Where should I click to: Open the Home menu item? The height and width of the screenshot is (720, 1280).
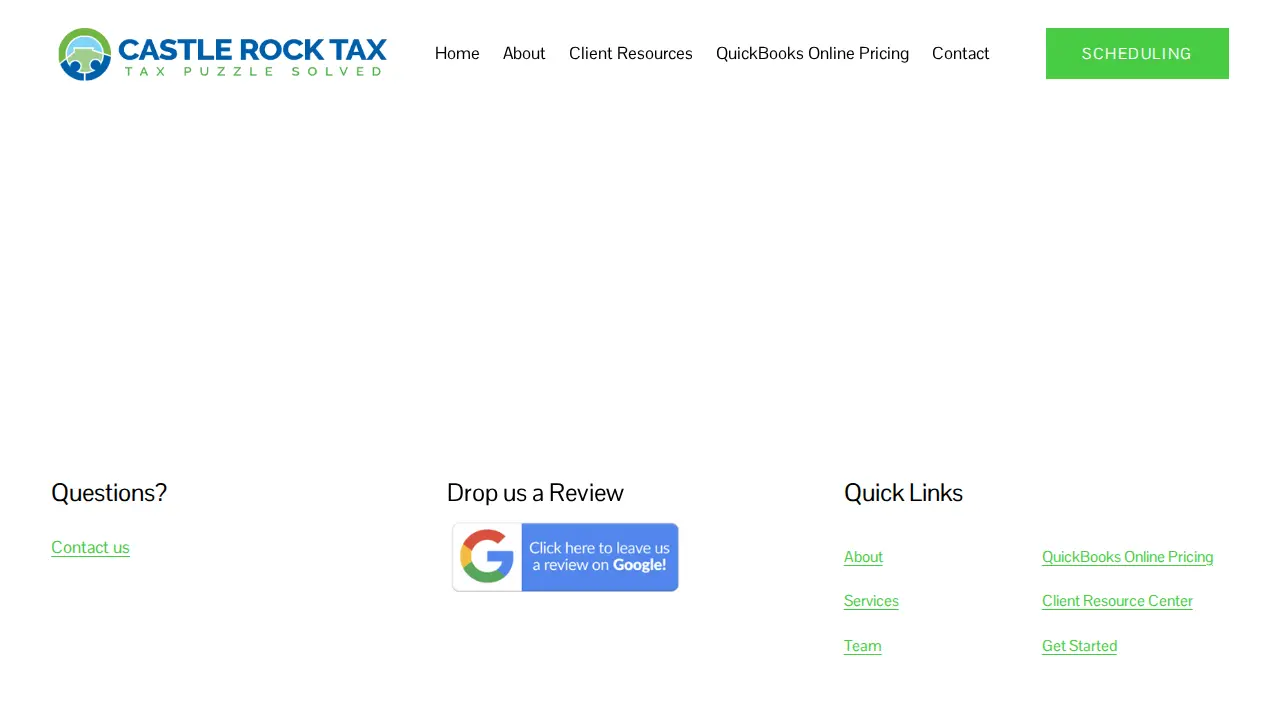coord(457,54)
